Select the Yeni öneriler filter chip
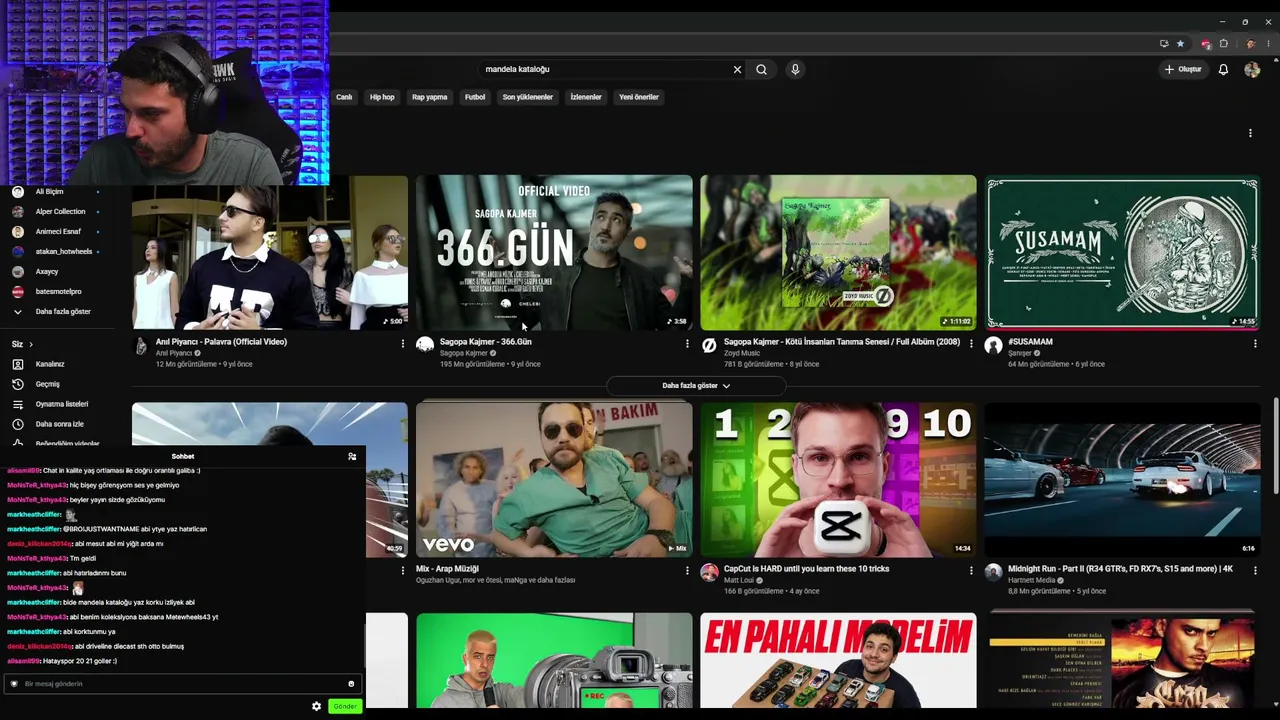 (x=639, y=97)
